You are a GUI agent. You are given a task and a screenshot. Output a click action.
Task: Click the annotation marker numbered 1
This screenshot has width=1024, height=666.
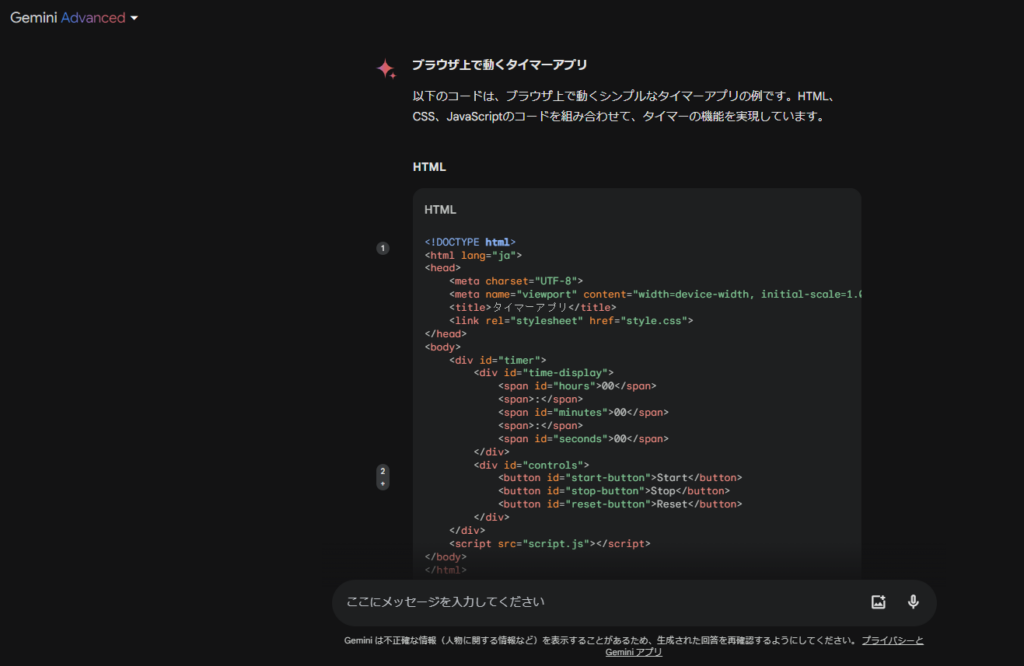[382, 248]
